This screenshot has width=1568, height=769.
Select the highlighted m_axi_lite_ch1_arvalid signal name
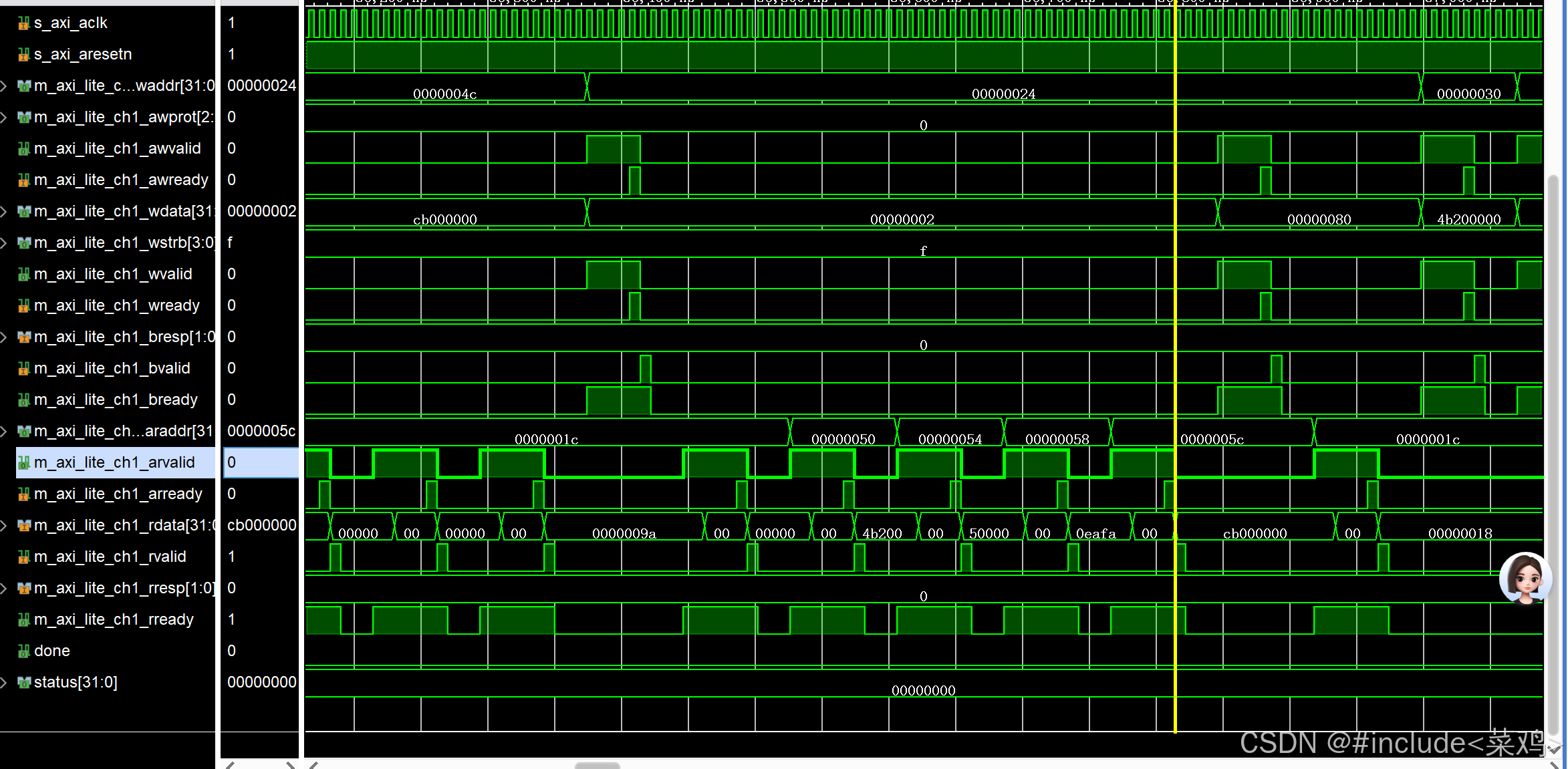pos(114,462)
